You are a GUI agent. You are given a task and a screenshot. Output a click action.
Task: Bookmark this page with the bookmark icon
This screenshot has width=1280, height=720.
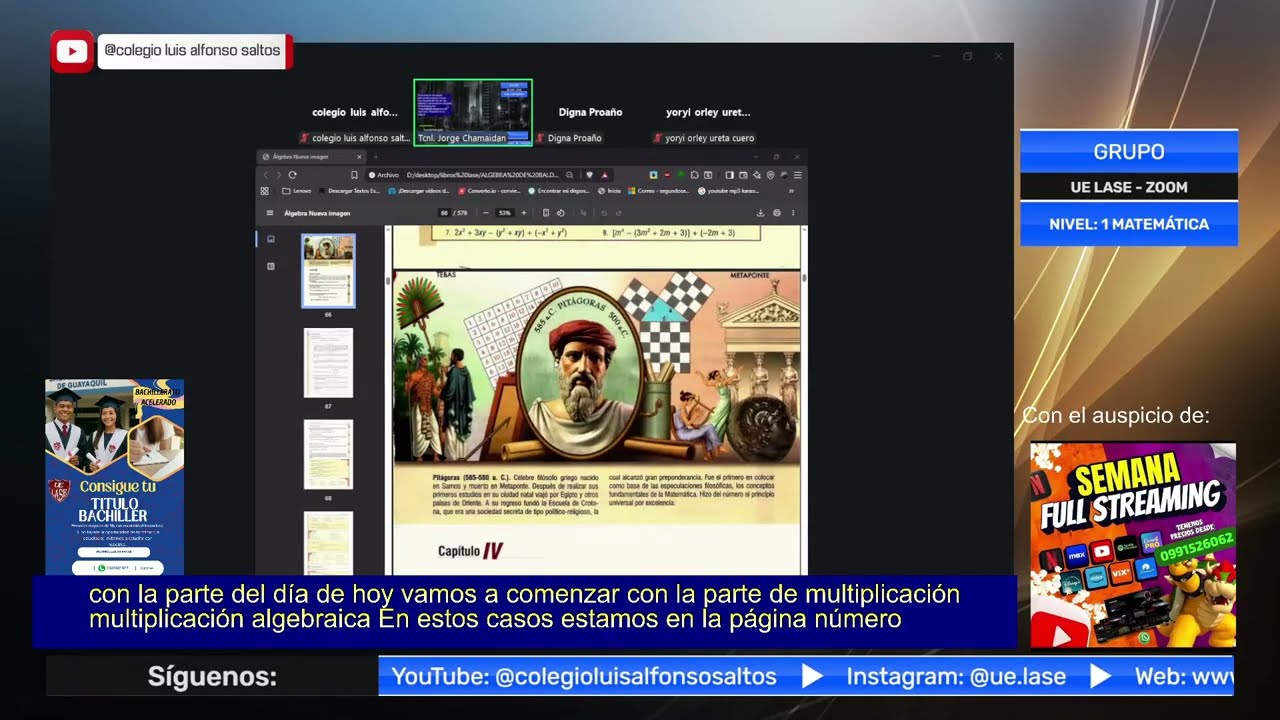[x=354, y=175]
